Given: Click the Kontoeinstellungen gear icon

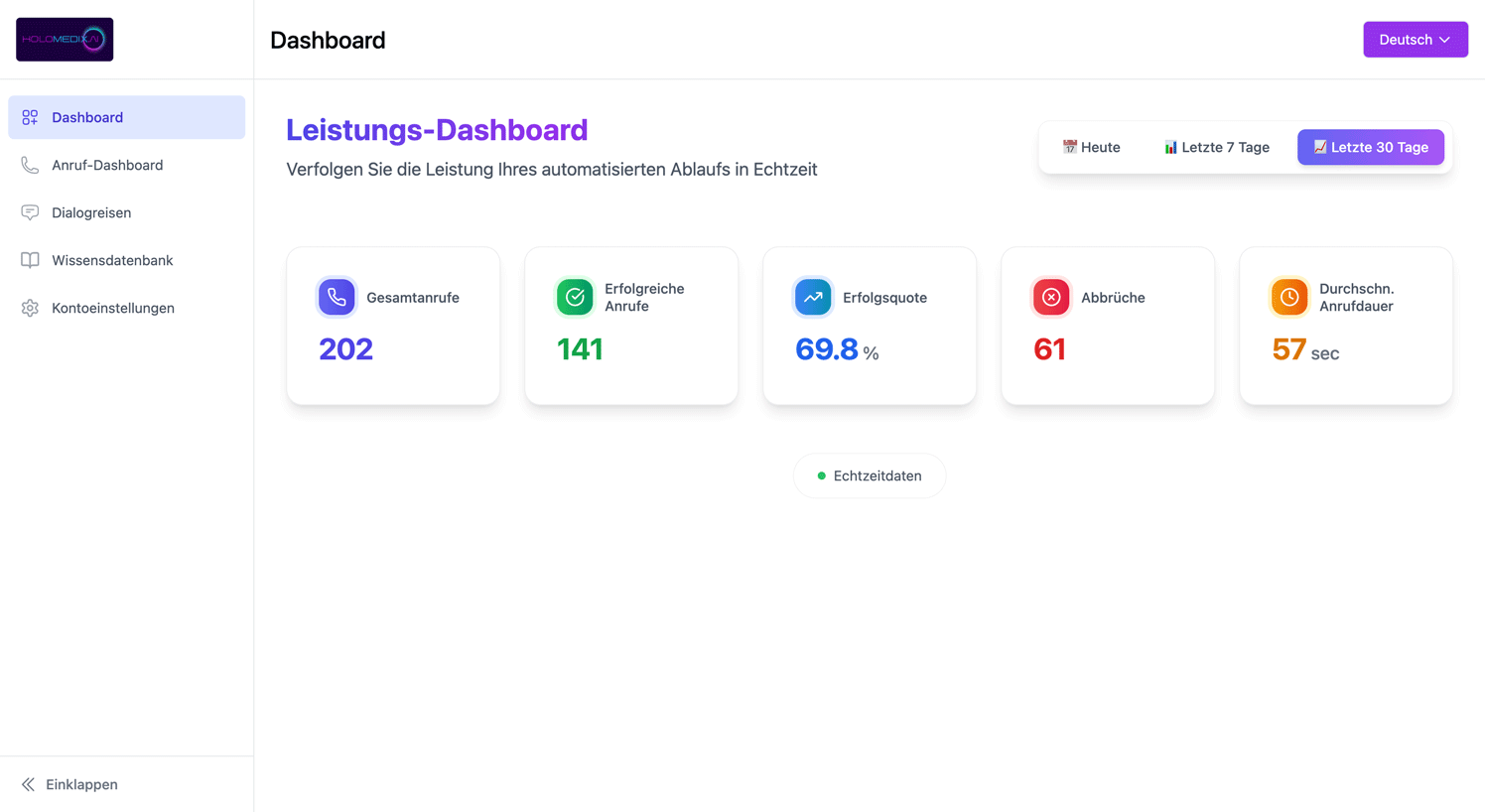Looking at the screenshot, I should click(x=29, y=308).
